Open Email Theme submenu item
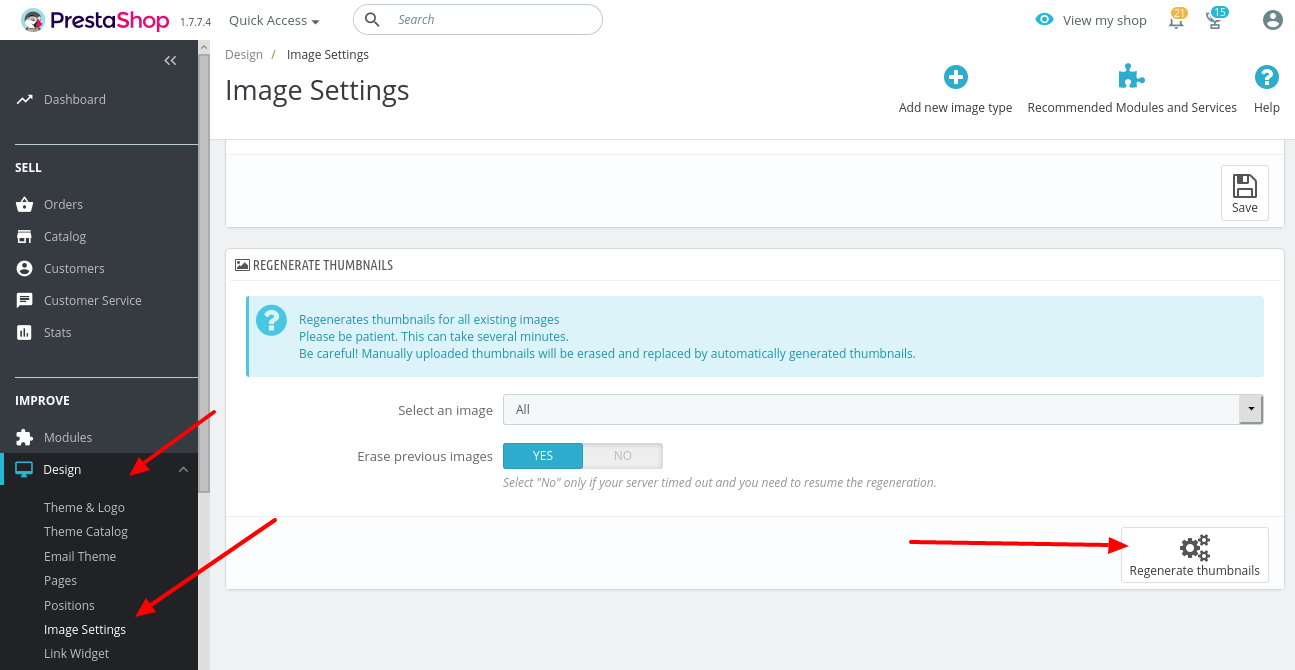 coord(80,557)
